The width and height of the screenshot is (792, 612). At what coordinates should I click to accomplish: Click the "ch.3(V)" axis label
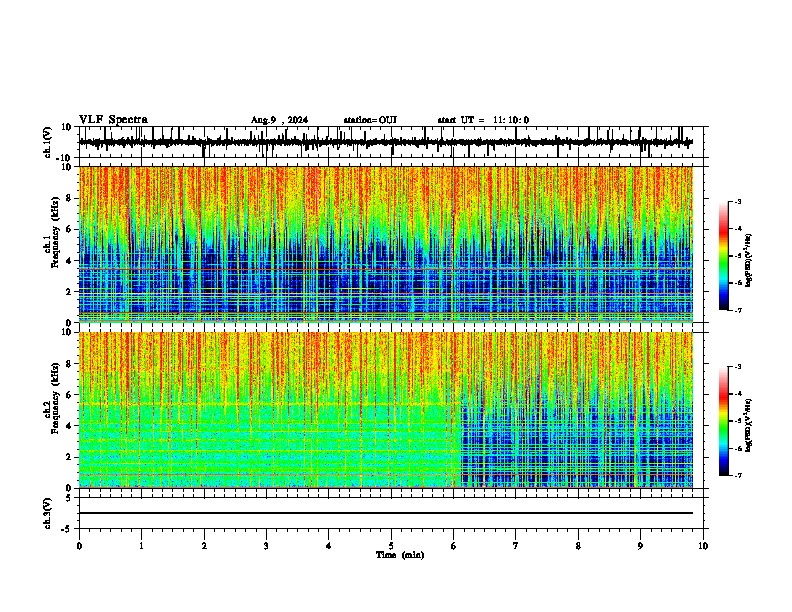[48, 513]
